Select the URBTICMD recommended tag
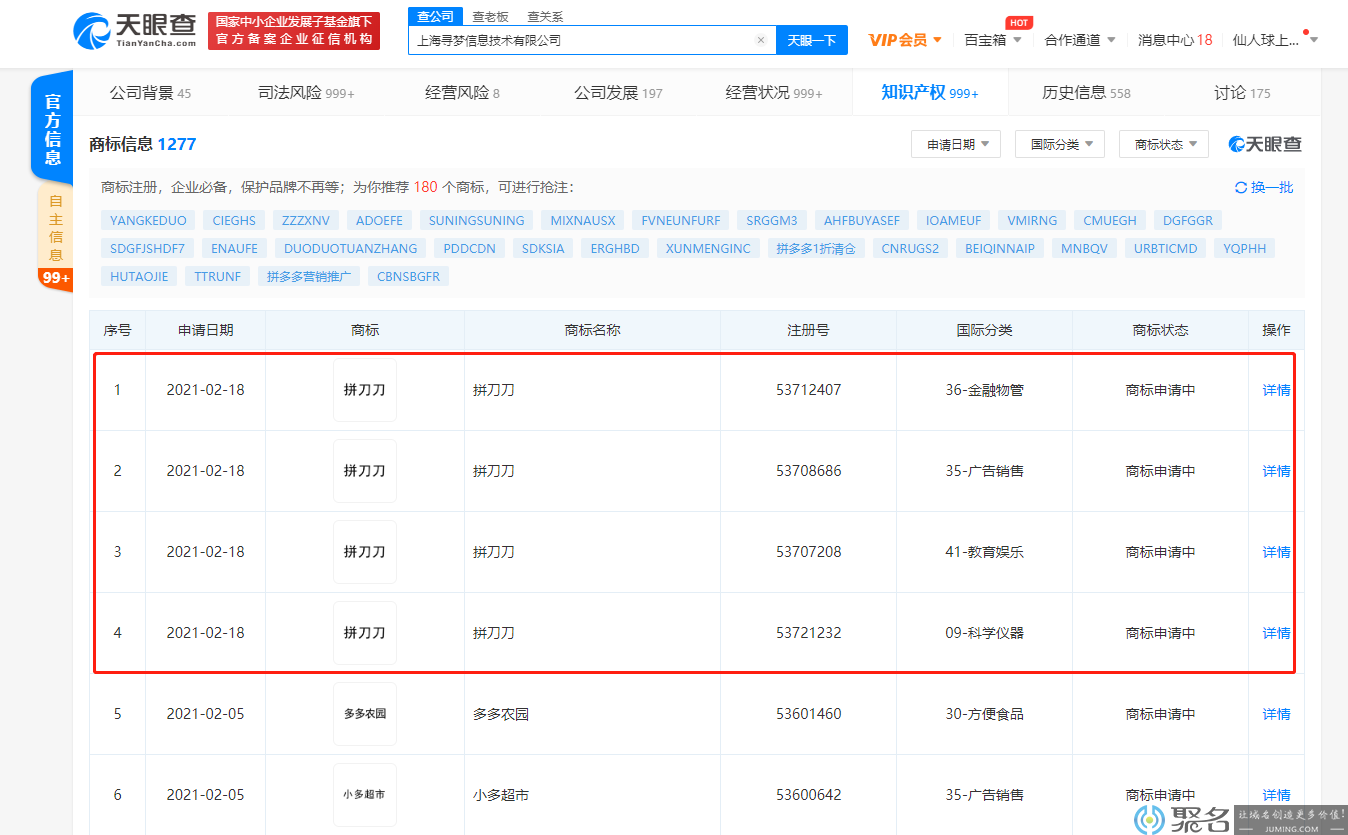1348x835 pixels. [1165, 249]
